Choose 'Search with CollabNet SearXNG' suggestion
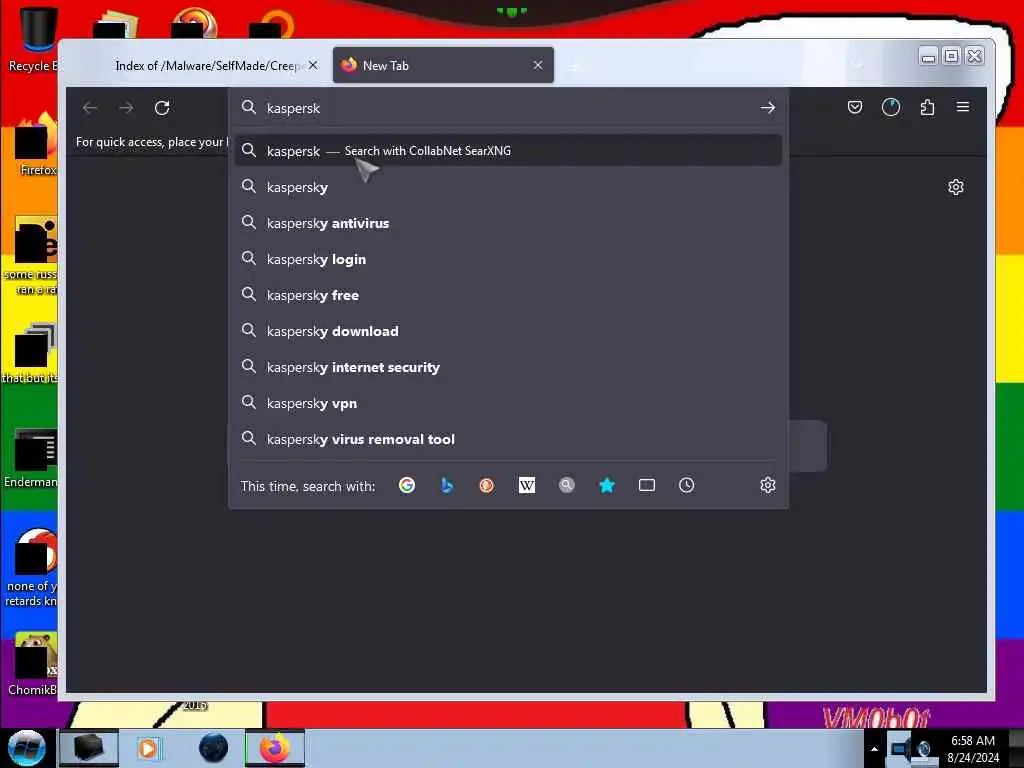The width and height of the screenshot is (1024, 768). coord(508,151)
